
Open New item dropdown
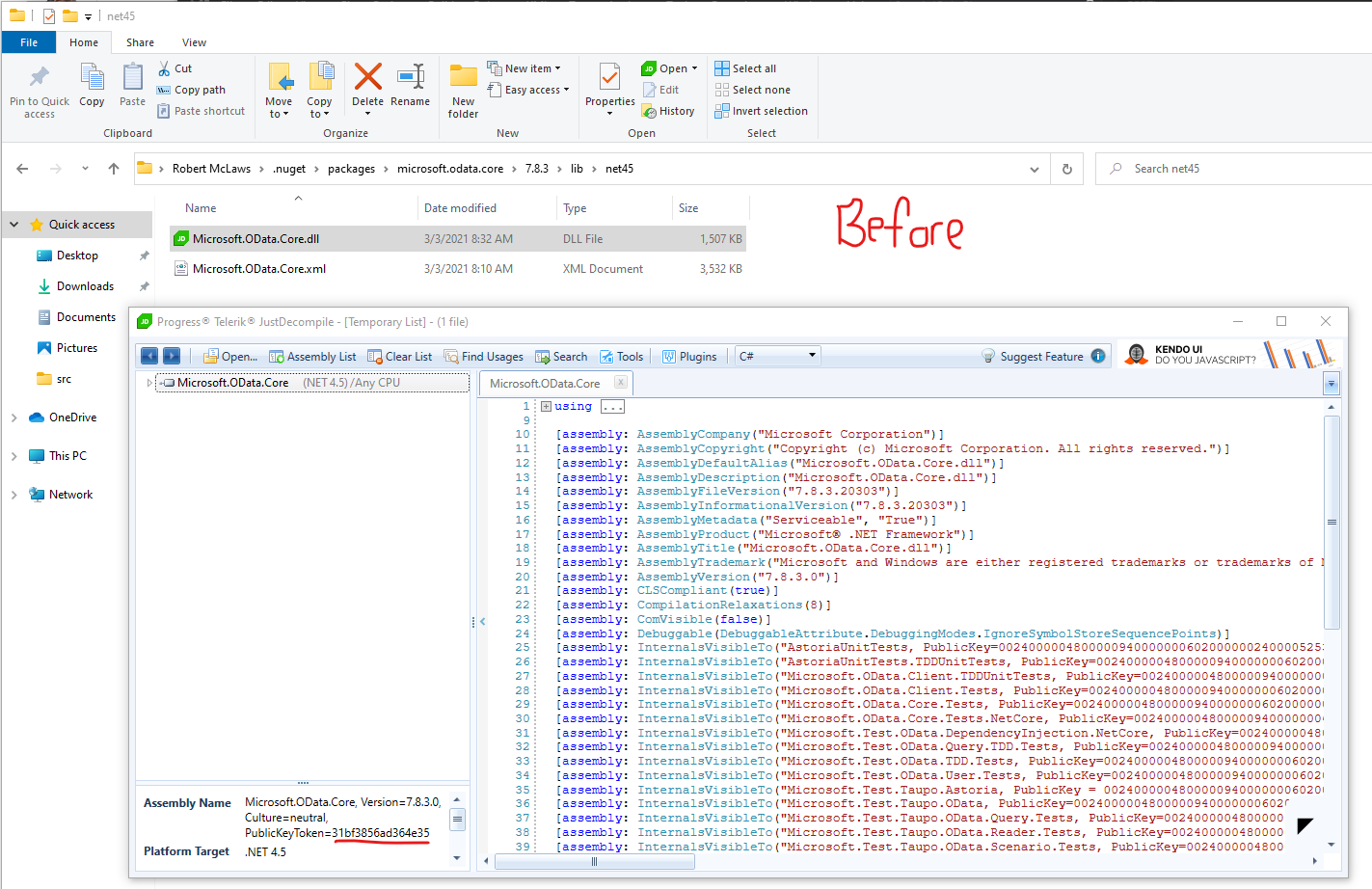[x=525, y=68]
